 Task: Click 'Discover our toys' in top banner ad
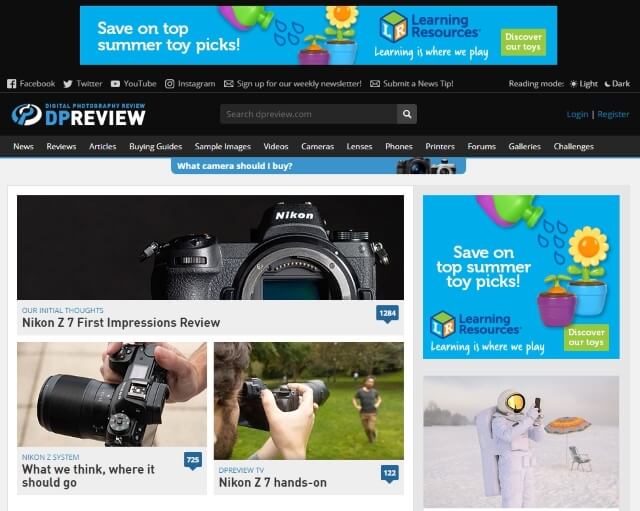523,42
